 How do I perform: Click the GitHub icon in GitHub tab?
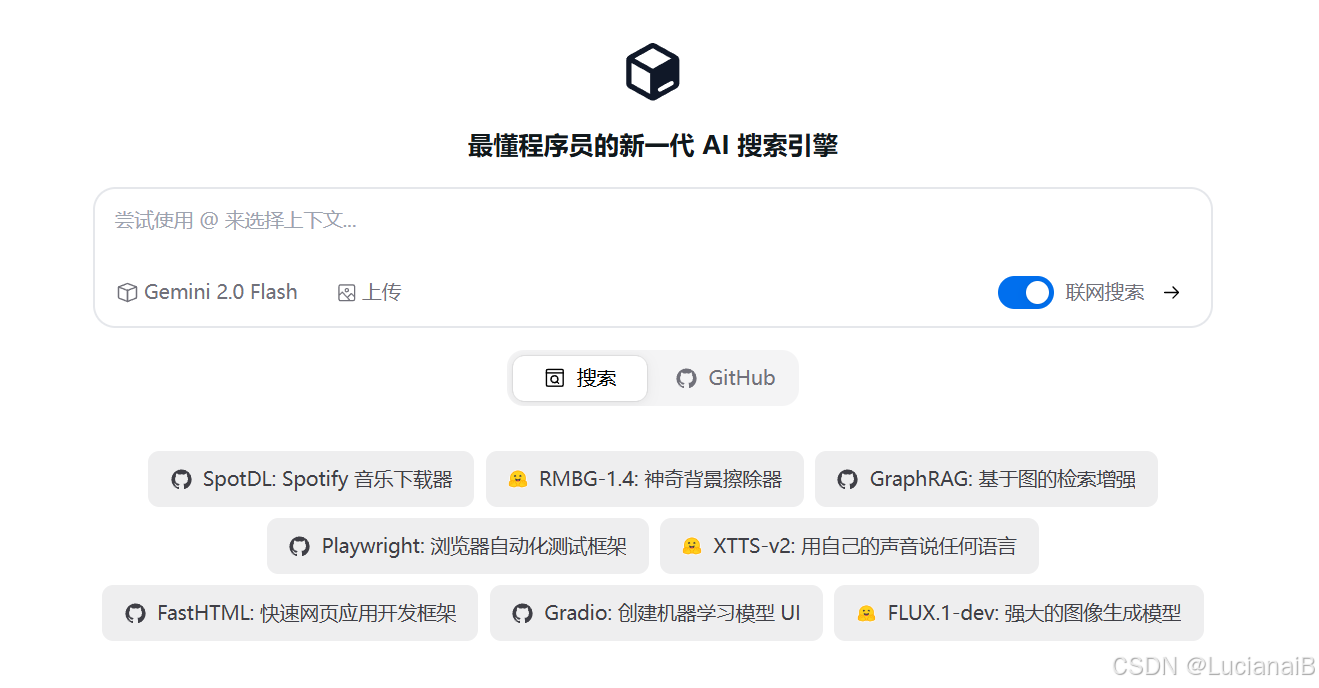click(x=686, y=379)
